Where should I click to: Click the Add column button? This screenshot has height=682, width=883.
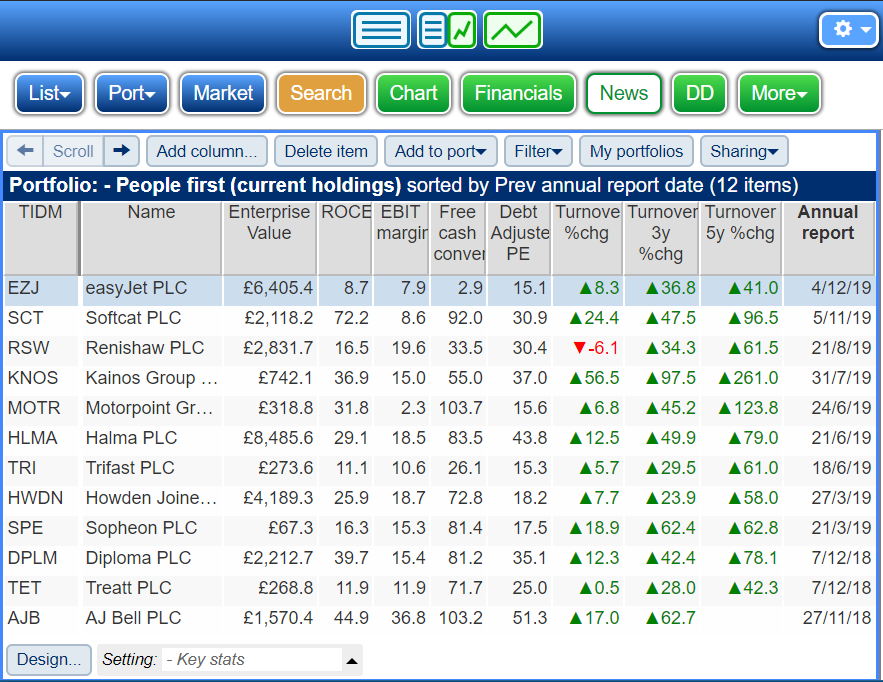[207, 151]
